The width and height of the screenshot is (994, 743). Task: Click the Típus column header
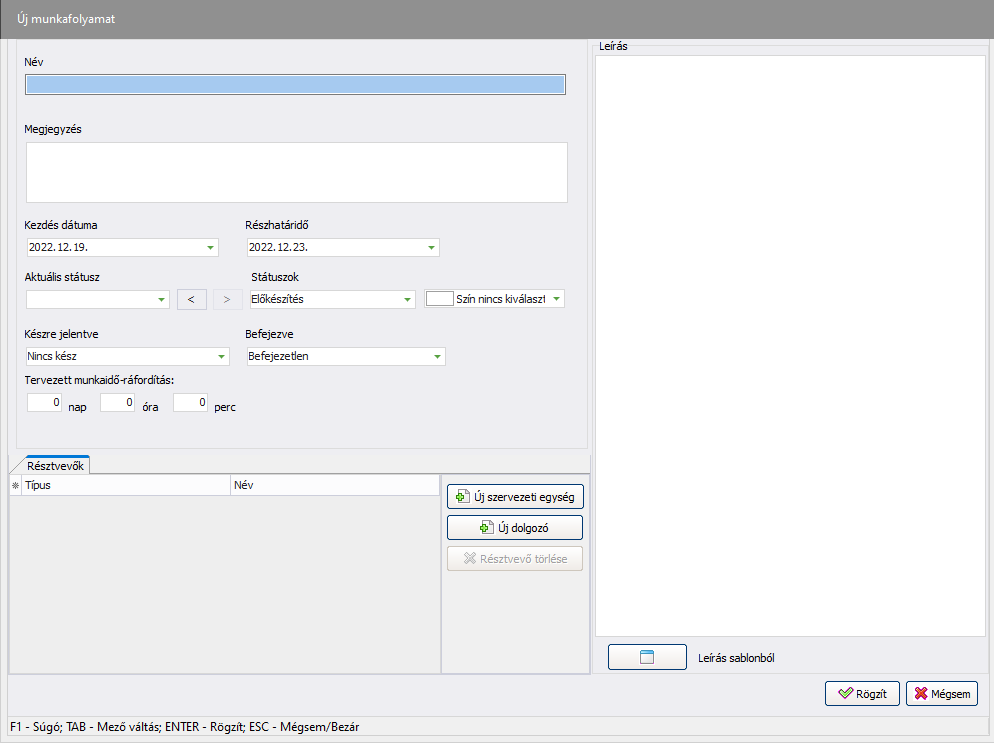pyautogui.click(x=125, y=485)
